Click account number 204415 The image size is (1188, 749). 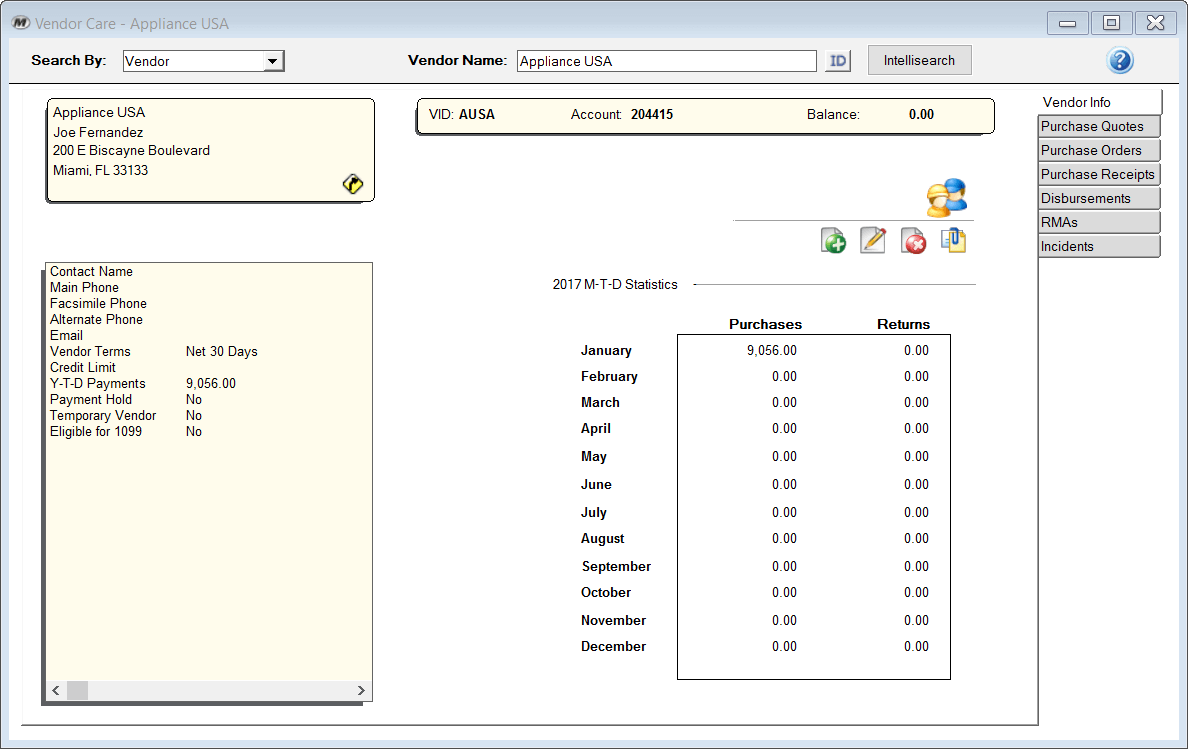click(652, 114)
